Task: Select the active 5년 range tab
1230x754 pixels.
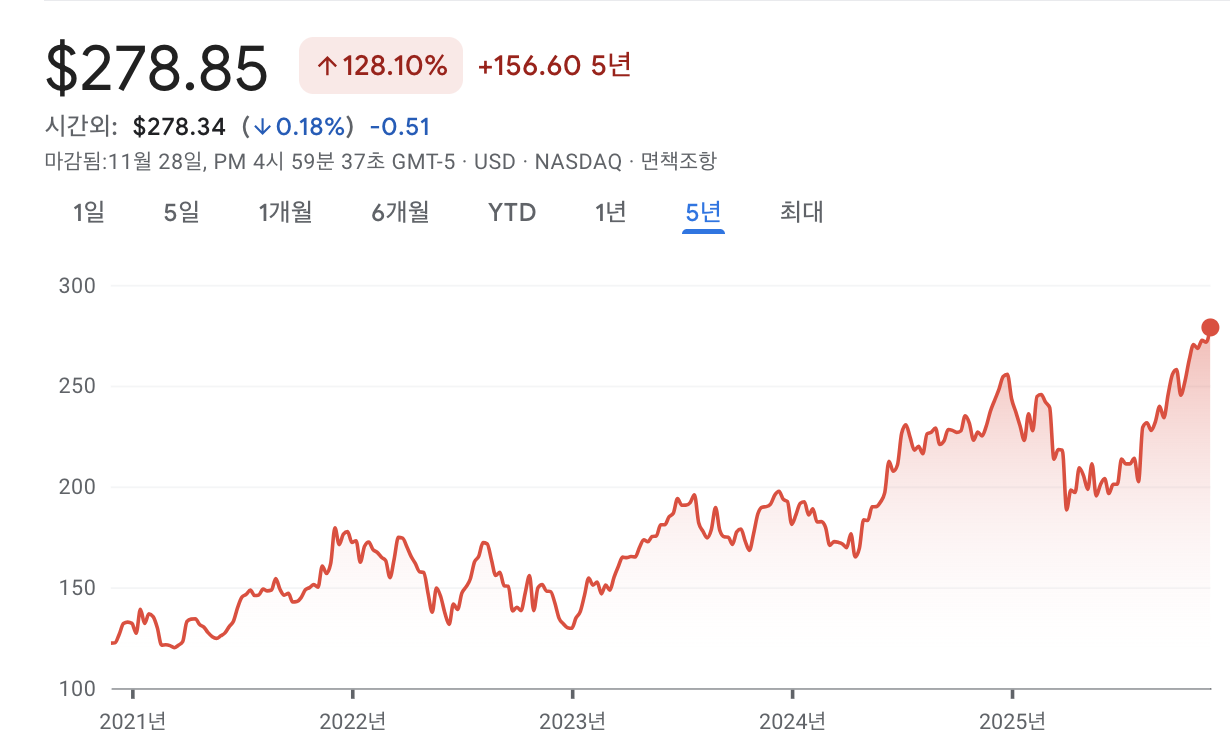Action: (703, 212)
